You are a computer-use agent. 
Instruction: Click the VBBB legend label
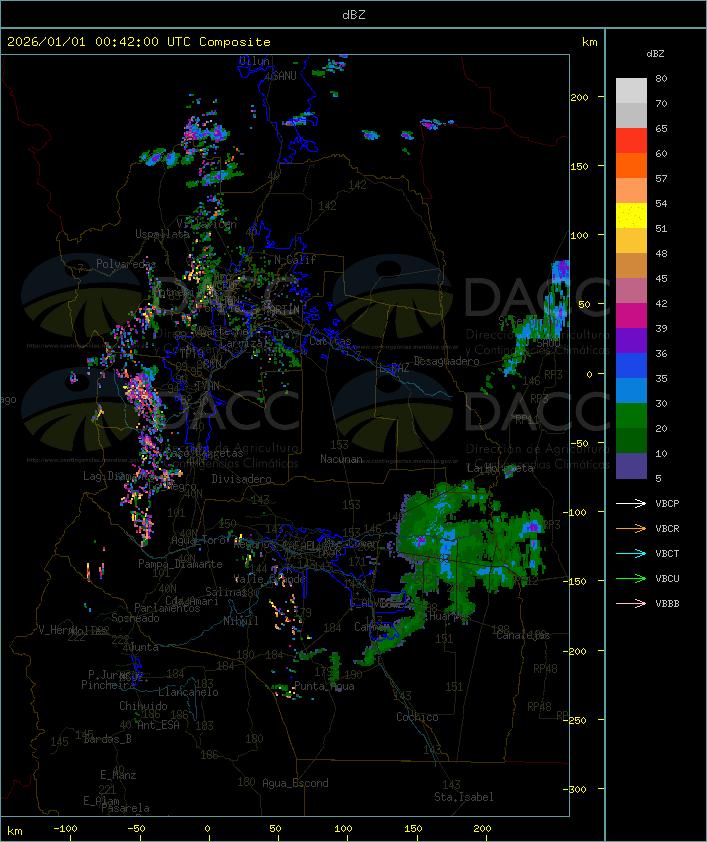pyautogui.click(x=667, y=604)
